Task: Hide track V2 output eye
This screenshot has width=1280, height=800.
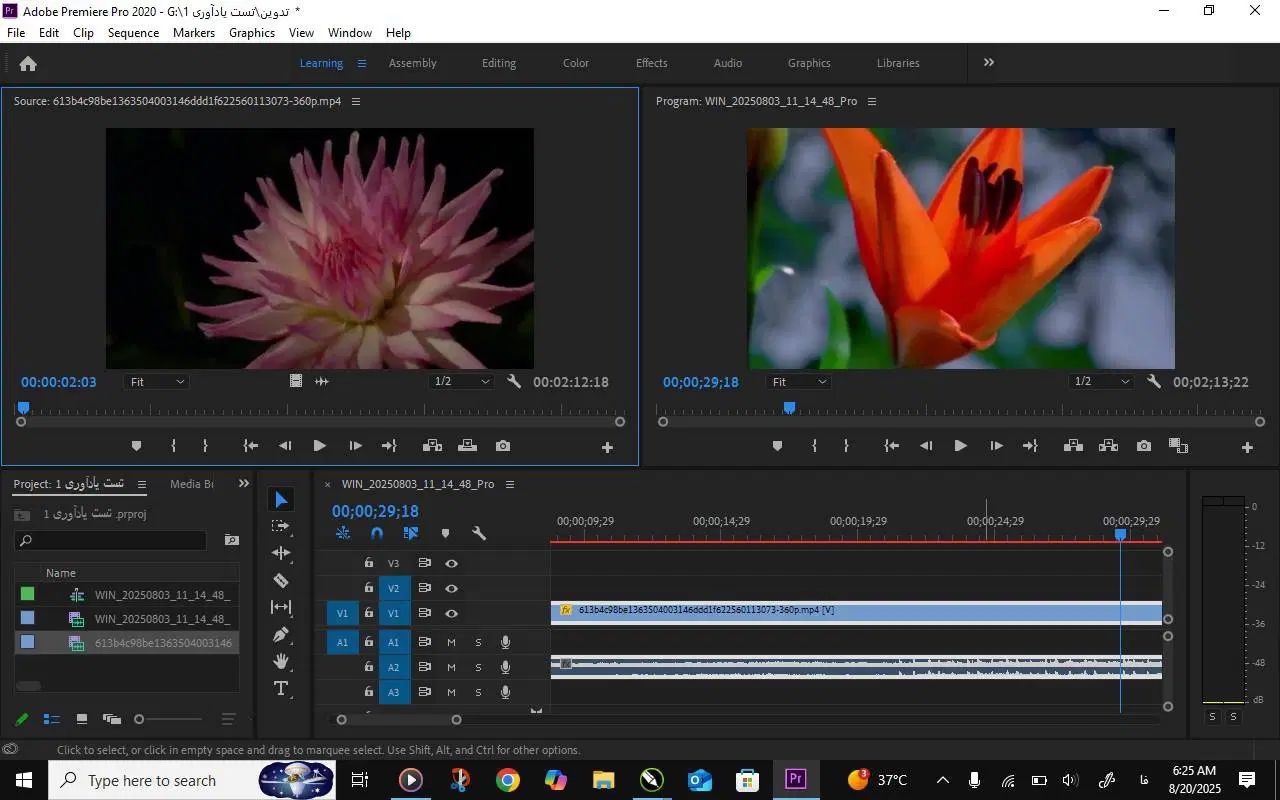Action: 451,589
